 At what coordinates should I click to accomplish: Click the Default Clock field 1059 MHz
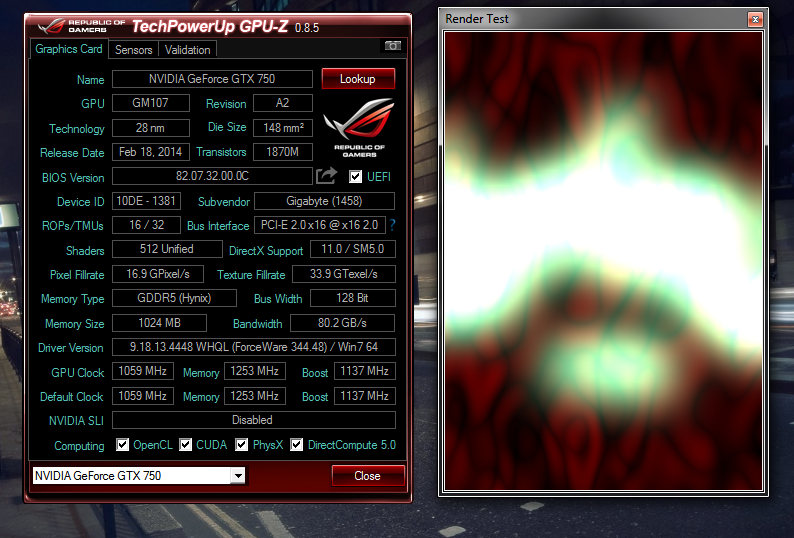pyautogui.click(x=143, y=396)
